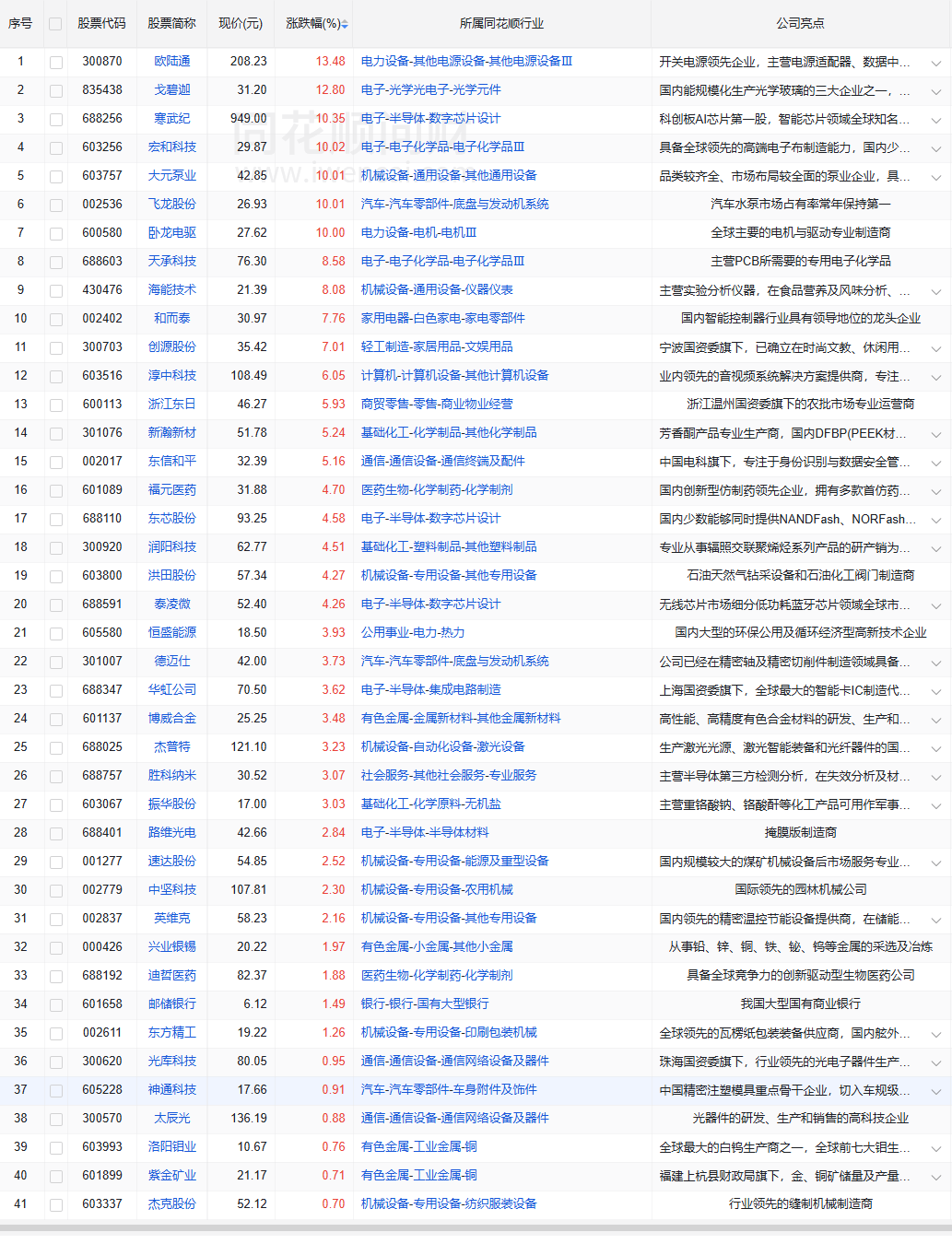This screenshot has height=1244, width=952.
Task: Select checkbox for stock 605228
Action: tap(56, 1090)
